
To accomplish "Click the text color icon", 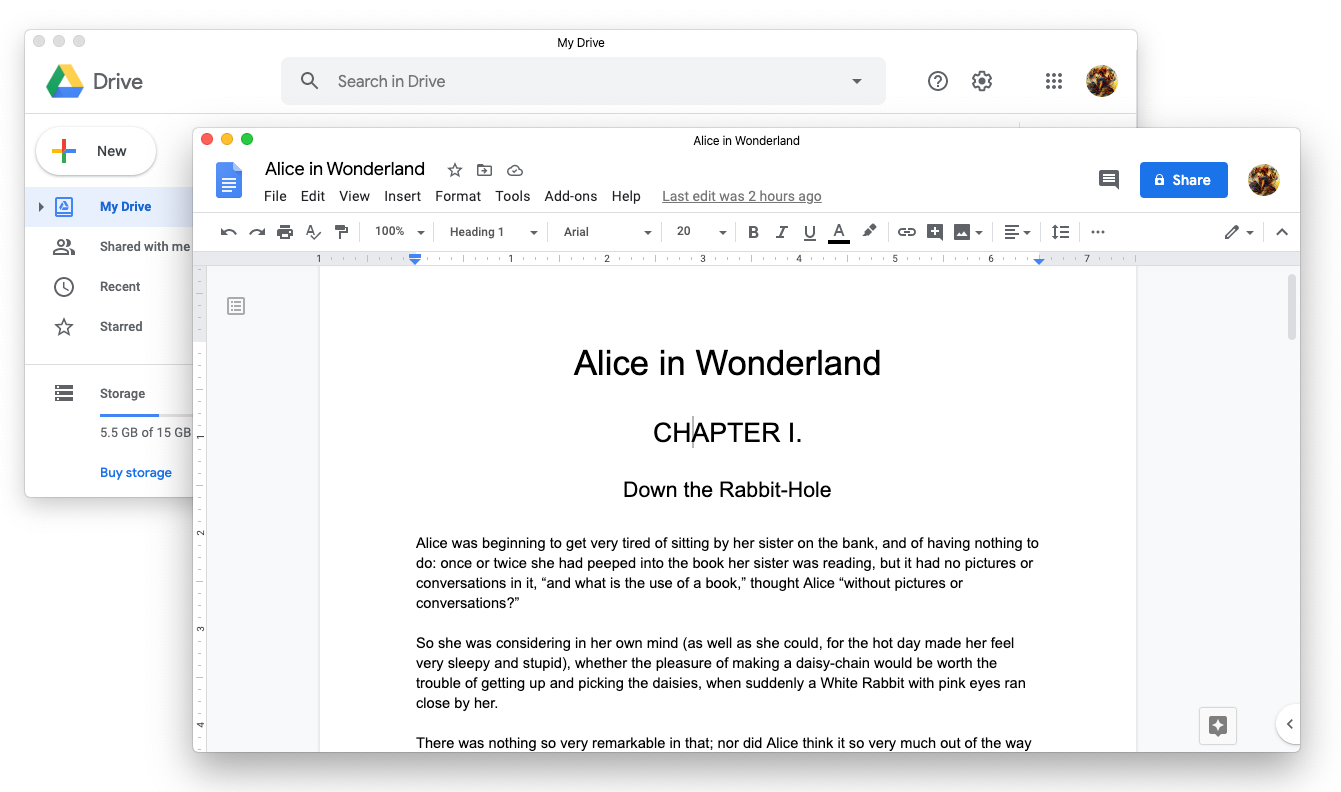I will [x=839, y=232].
